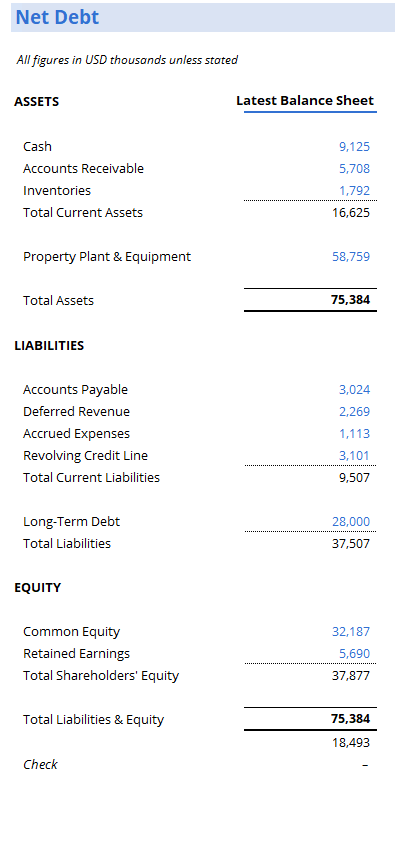Screen dimensions: 395x843
Task: Click the Accounts Payable label
Action: (75, 390)
